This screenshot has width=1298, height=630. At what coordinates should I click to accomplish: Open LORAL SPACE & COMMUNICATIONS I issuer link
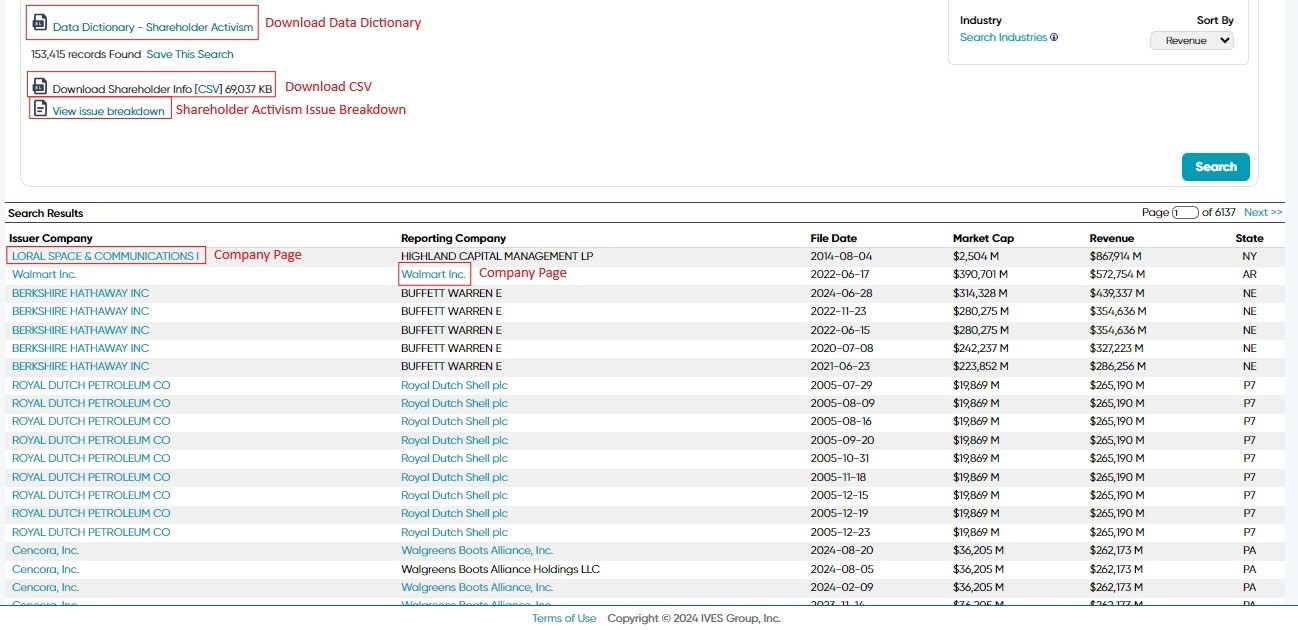(106, 256)
